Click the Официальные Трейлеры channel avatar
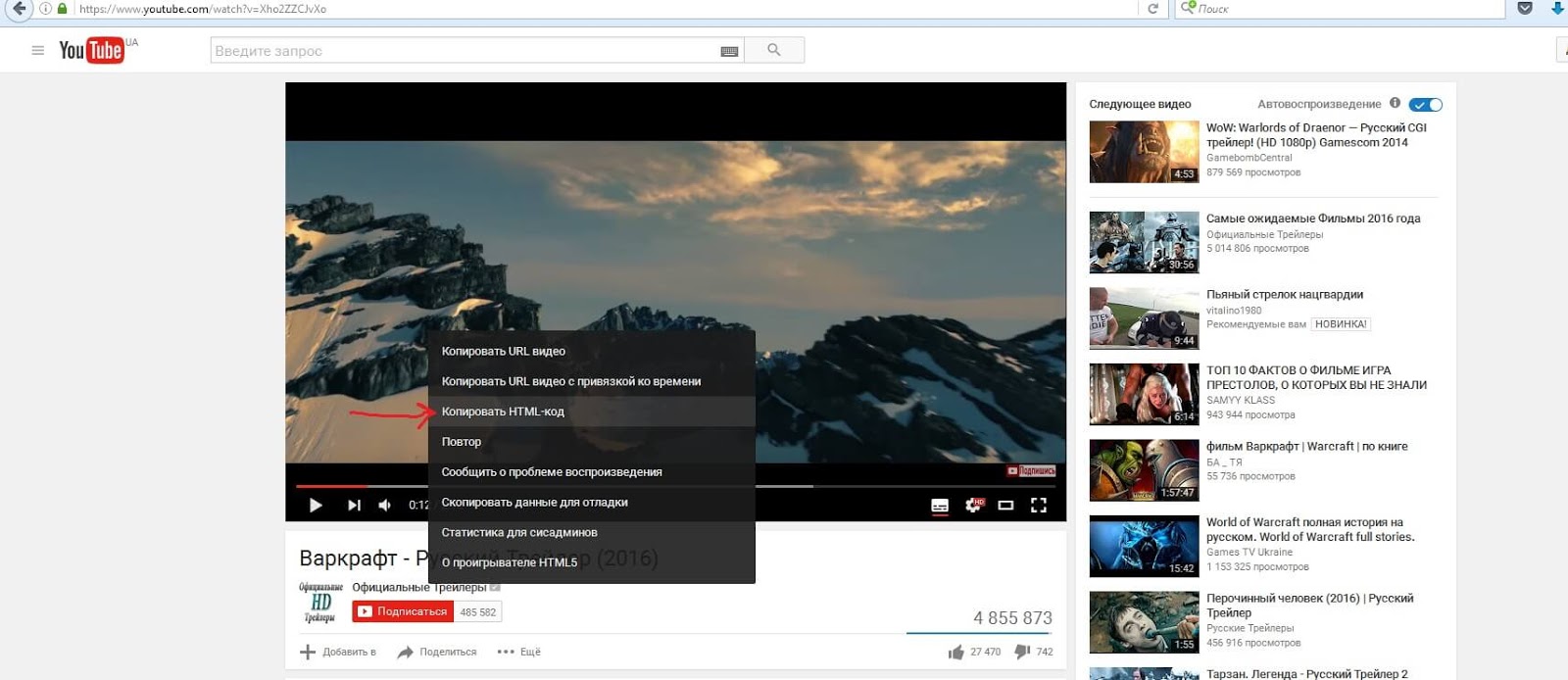 pyautogui.click(x=320, y=603)
